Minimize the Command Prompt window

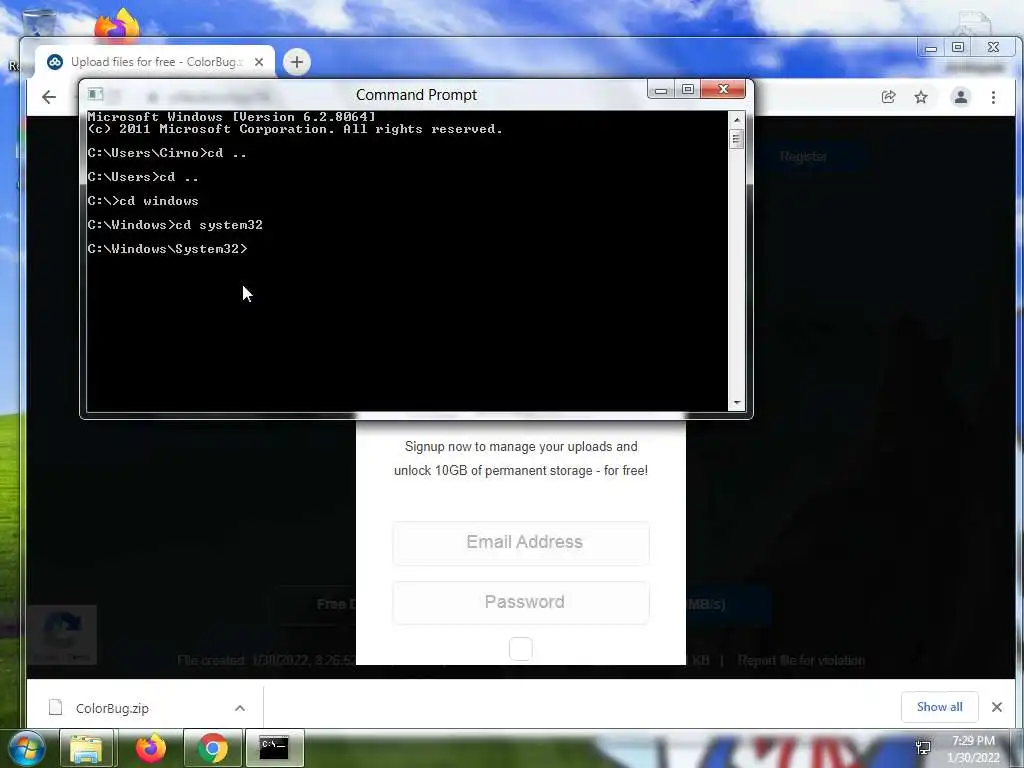point(661,89)
